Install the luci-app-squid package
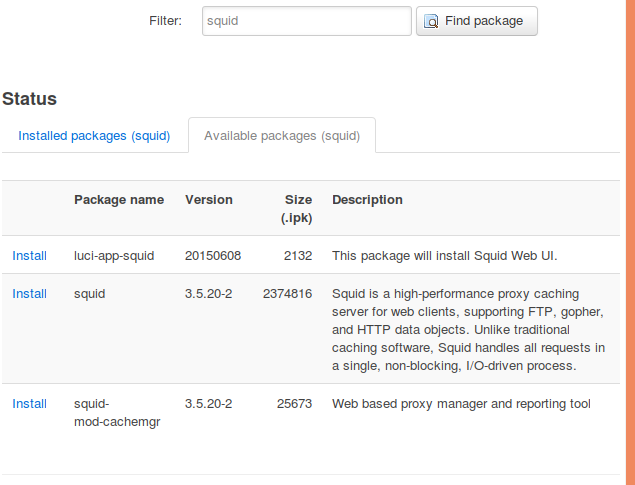 [x=29, y=256]
